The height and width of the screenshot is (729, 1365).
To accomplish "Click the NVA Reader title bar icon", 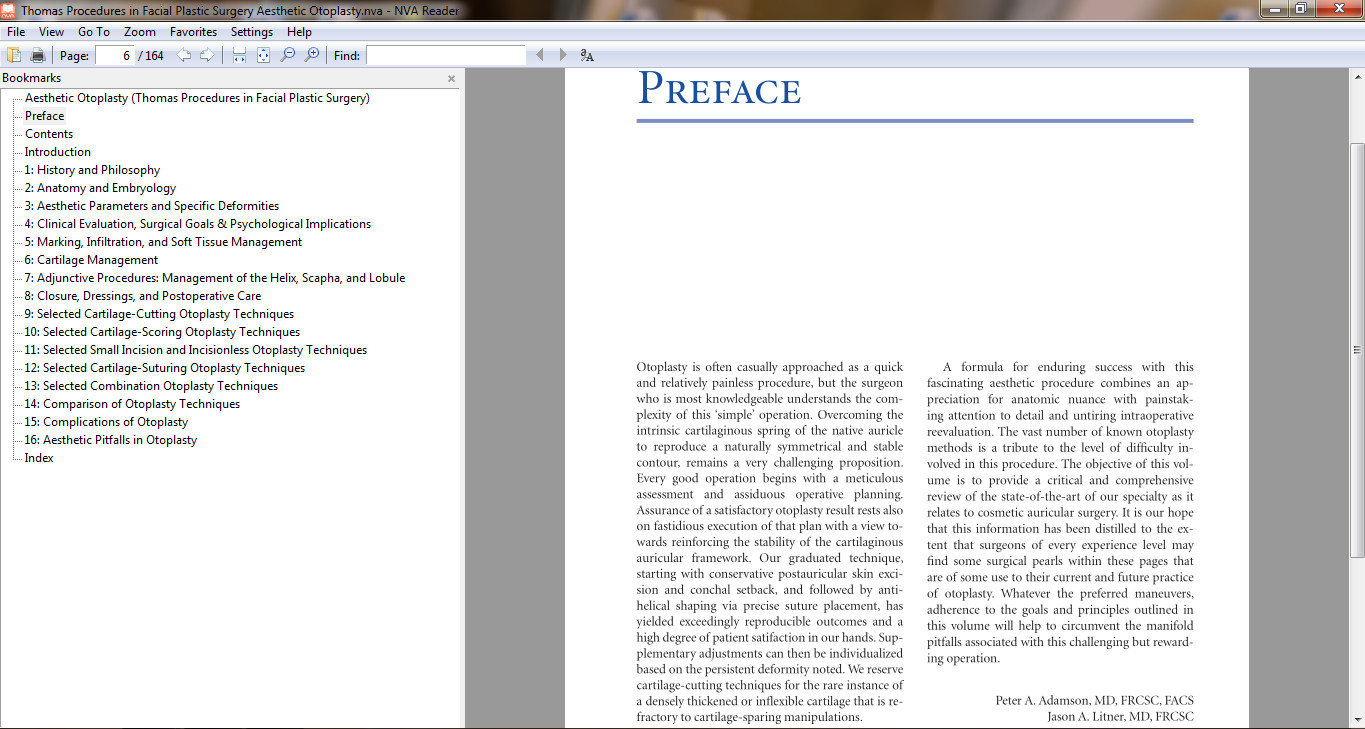I will (8, 9).
